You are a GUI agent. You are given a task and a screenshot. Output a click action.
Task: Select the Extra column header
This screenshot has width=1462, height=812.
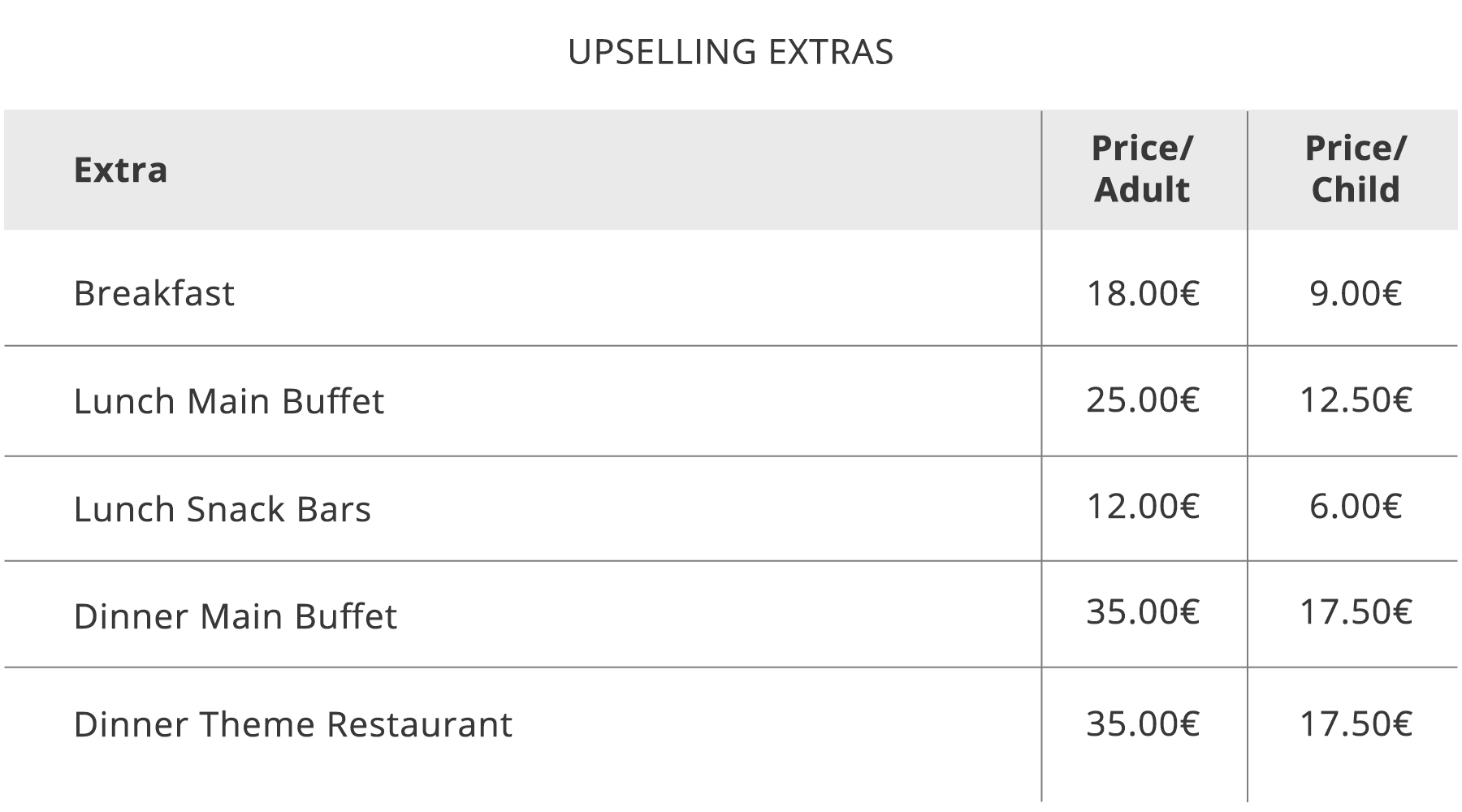click(120, 170)
